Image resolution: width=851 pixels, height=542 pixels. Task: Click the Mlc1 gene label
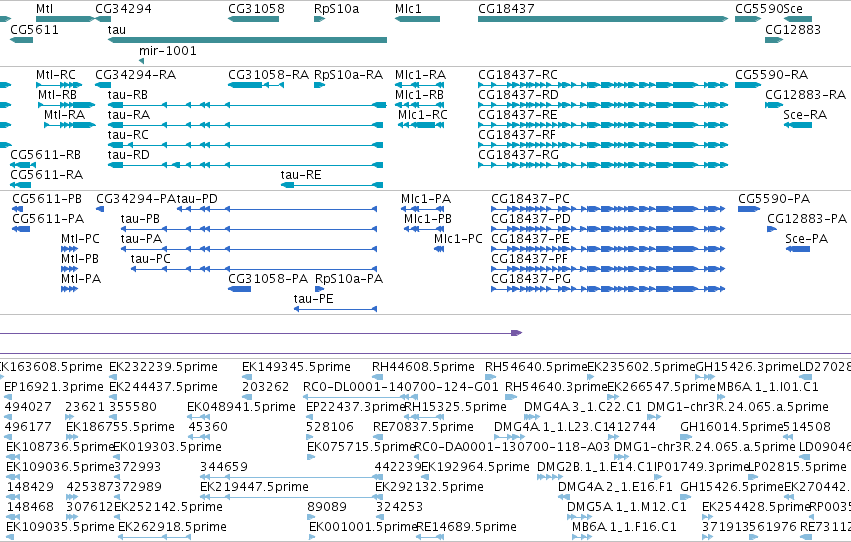coord(408,9)
